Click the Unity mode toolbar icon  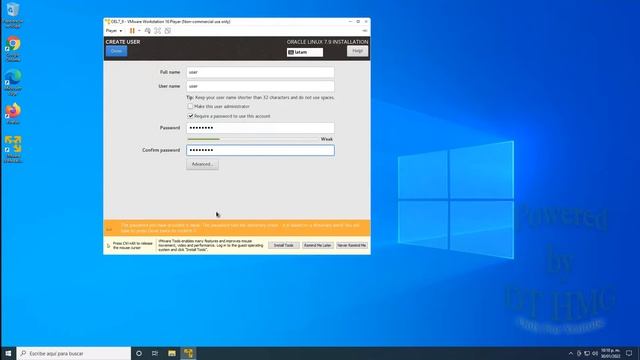click(x=167, y=31)
